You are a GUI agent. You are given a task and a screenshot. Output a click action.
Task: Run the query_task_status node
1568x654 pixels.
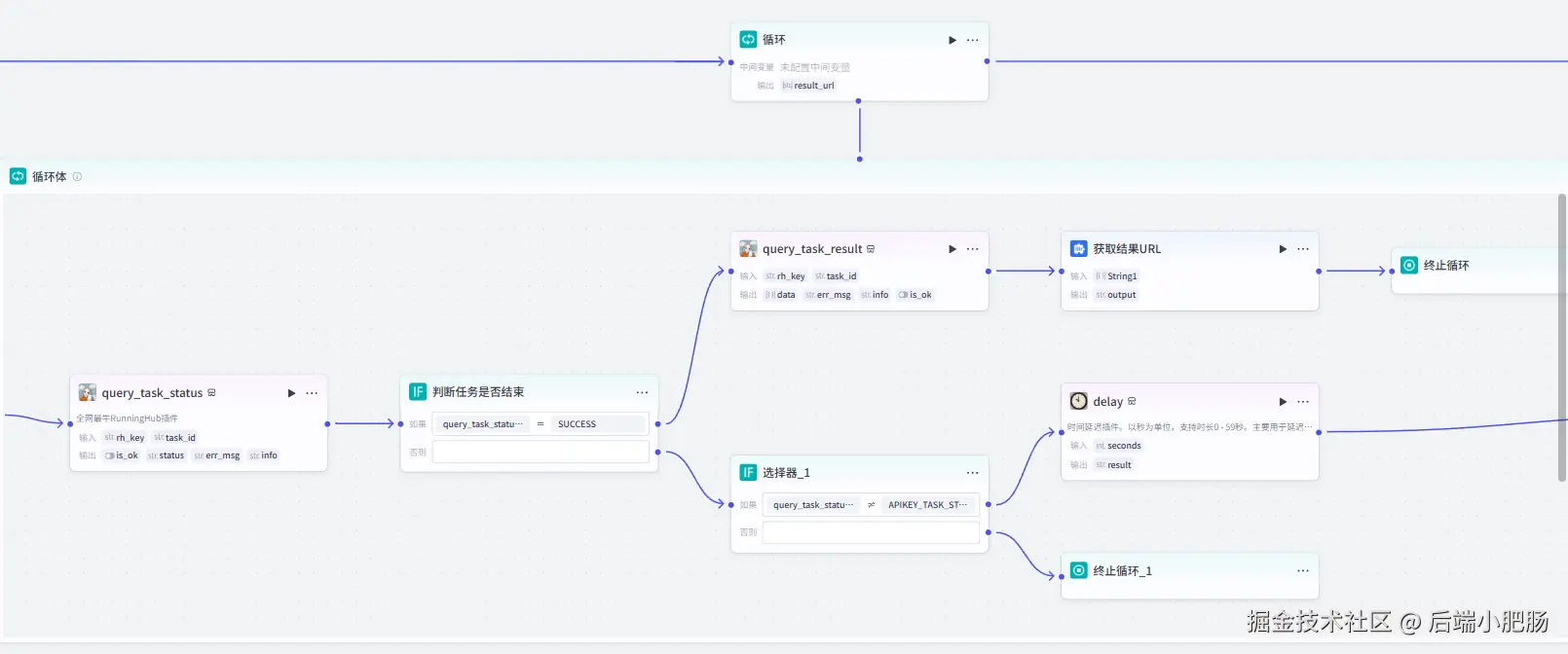point(291,393)
